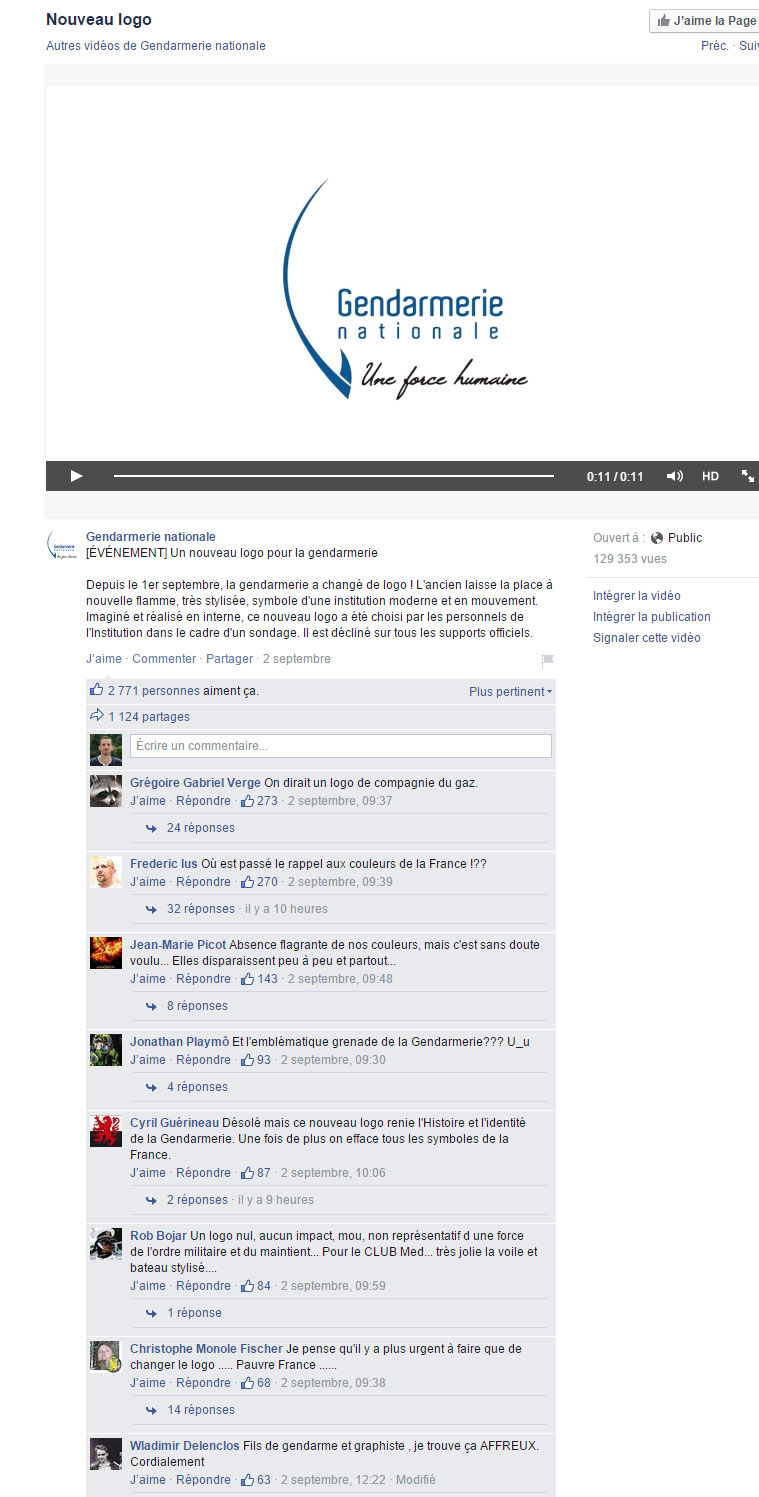Expand 2 réponses under Cyril's comment
The image size is (759, 1497).
(197, 1200)
